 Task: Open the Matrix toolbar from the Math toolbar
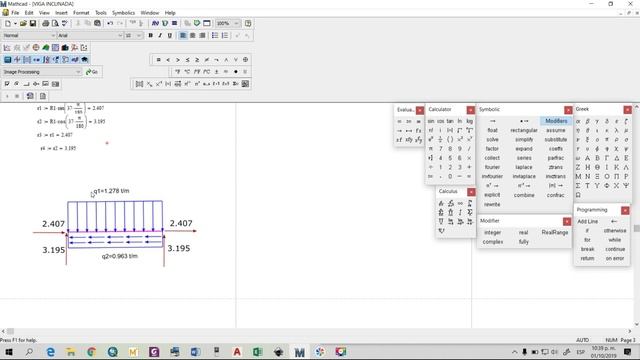tap(27, 60)
